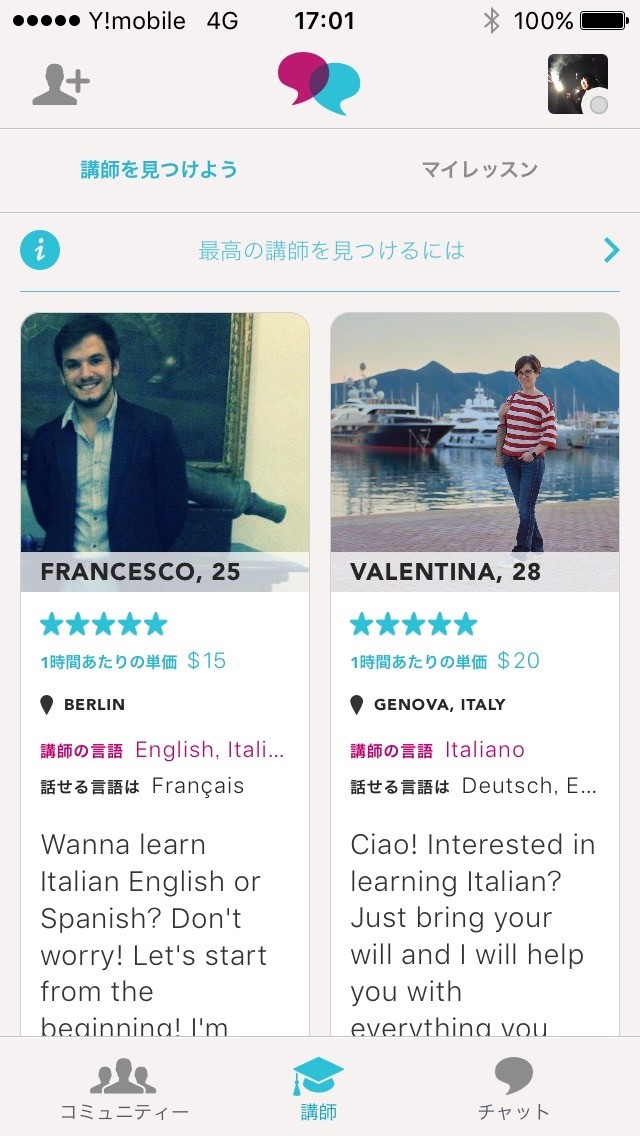
Task: Switch to マイレッスン tab
Action: pyautogui.click(x=479, y=170)
